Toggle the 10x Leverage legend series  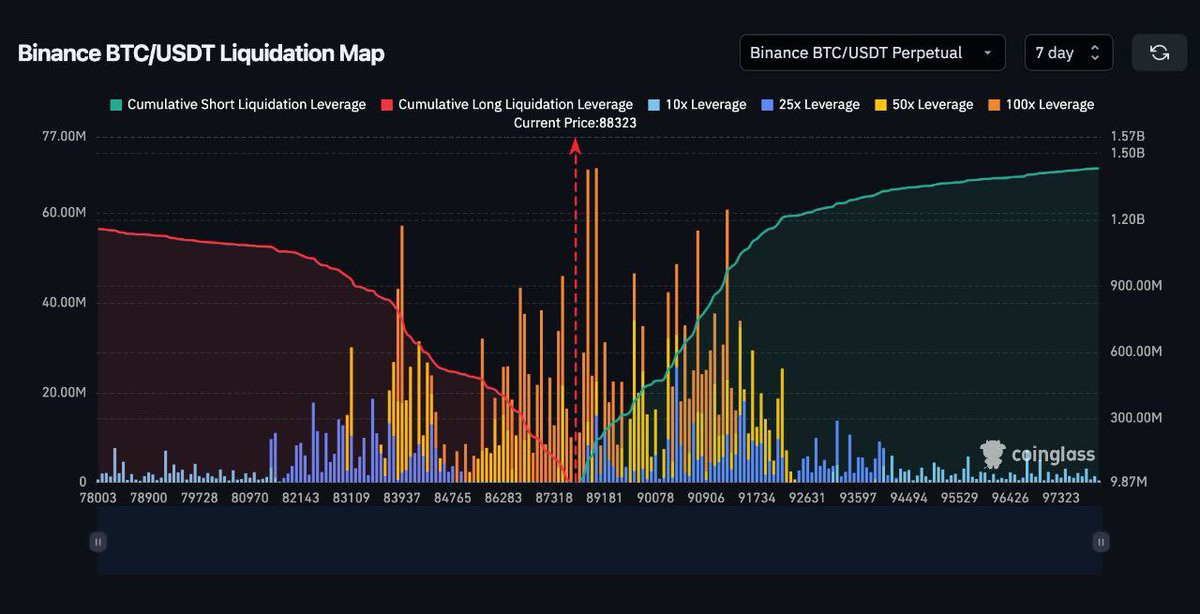[x=696, y=104]
